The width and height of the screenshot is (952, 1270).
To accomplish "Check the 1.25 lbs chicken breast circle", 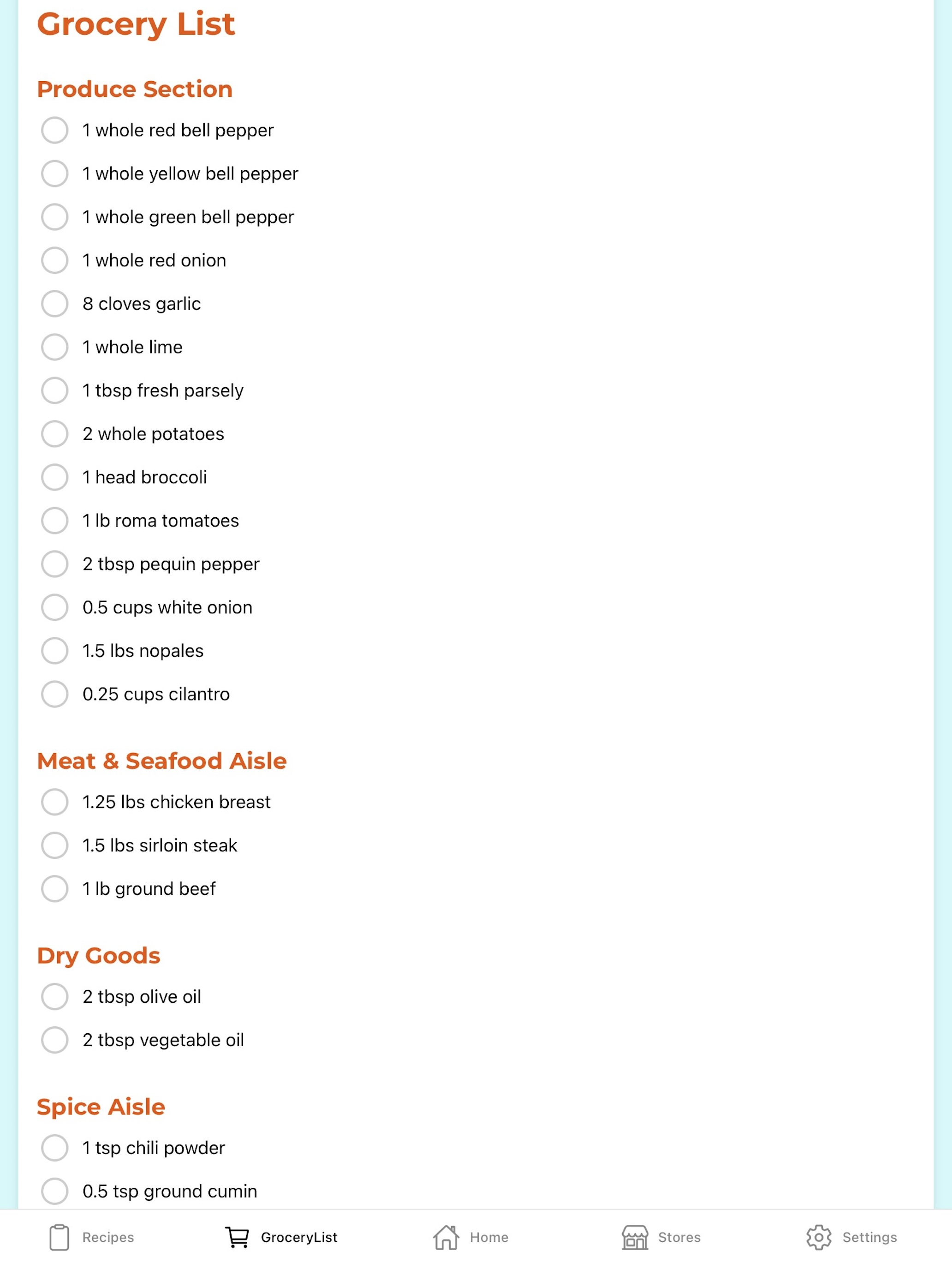I will [x=54, y=802].
